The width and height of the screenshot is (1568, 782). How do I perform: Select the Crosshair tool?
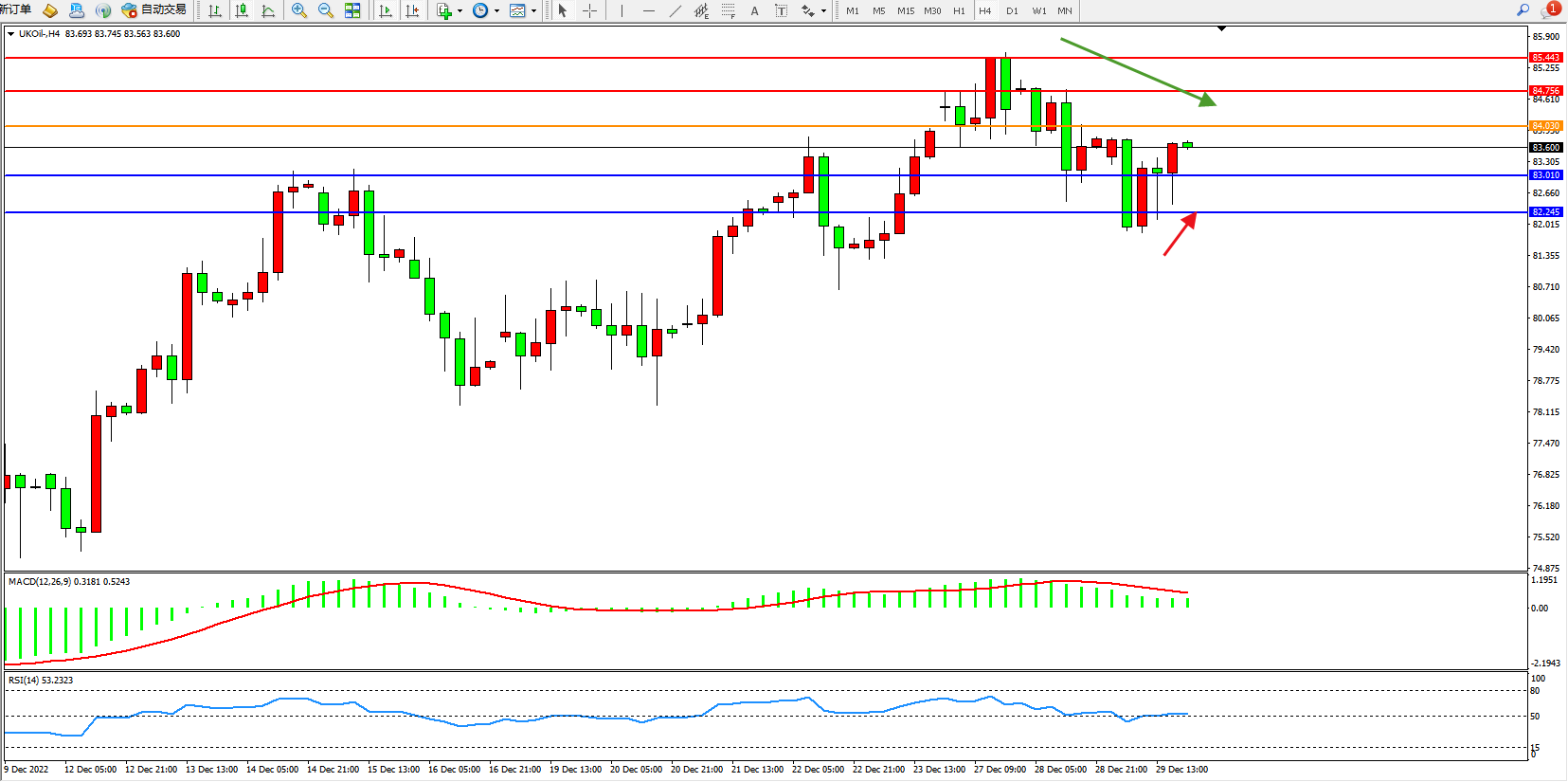click(x=589, y=10)
